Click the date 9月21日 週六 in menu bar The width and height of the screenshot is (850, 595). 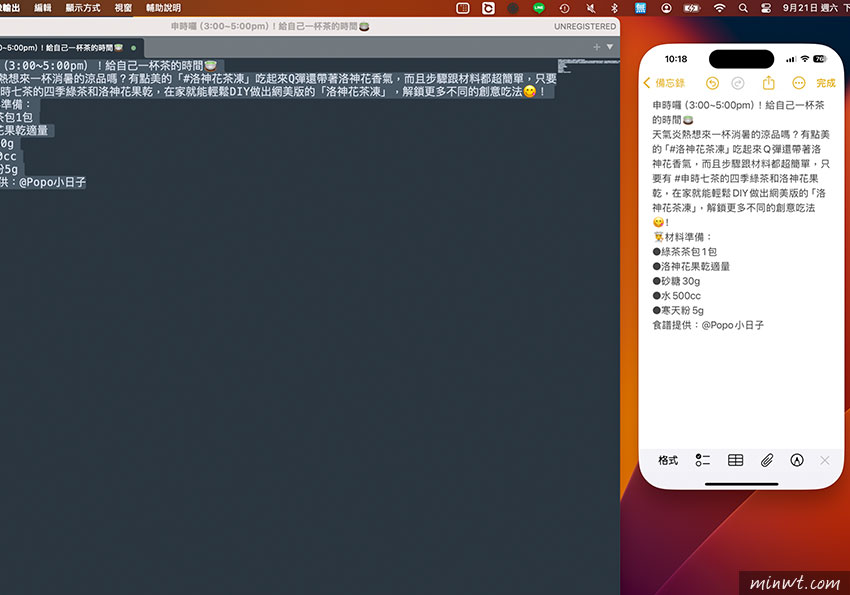coord(810,8)
